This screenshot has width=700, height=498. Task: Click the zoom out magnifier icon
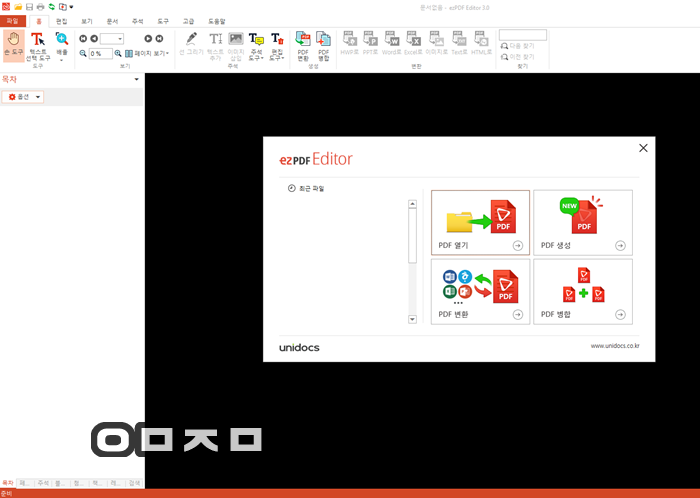click(83, 54)
